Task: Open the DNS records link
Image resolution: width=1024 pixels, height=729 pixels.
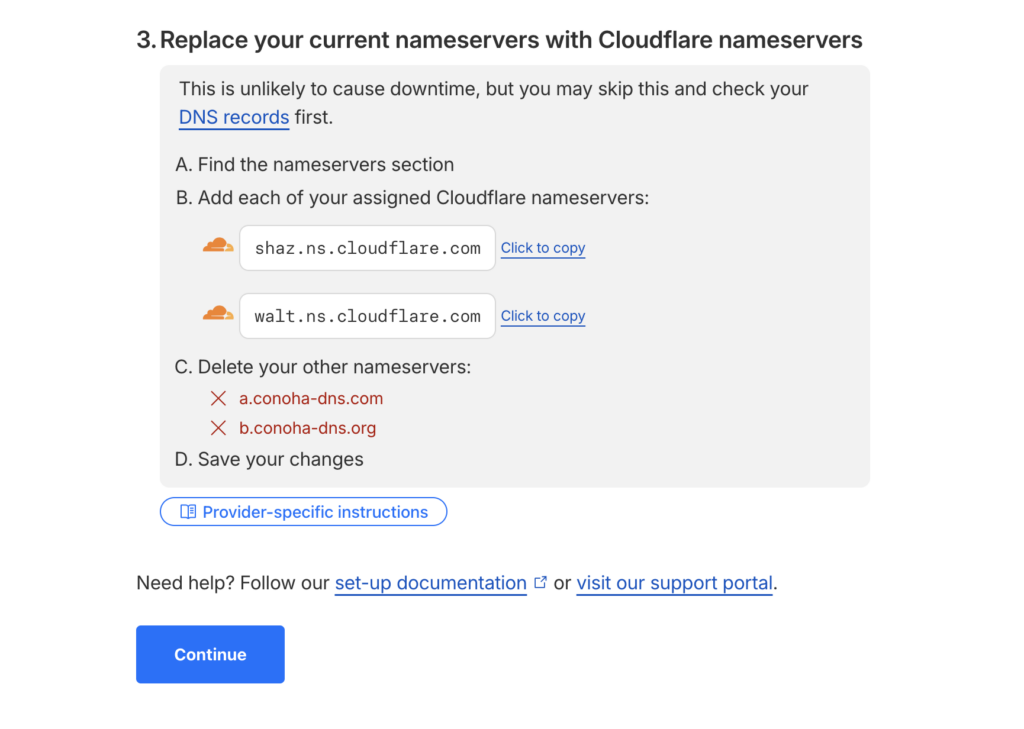Action: [234, 118]
